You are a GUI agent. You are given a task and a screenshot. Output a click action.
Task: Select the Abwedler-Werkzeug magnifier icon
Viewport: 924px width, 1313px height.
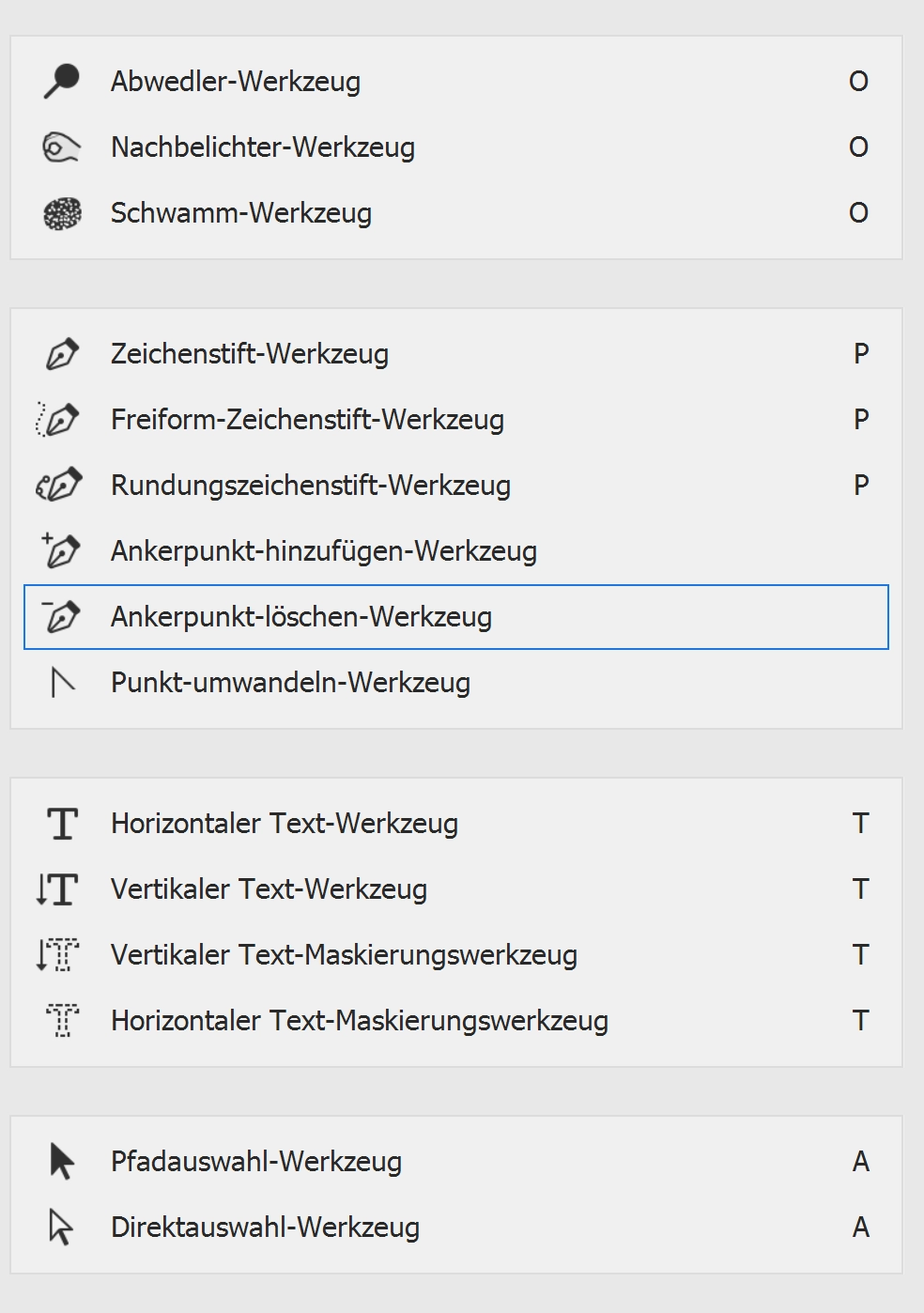click(62, 82)
